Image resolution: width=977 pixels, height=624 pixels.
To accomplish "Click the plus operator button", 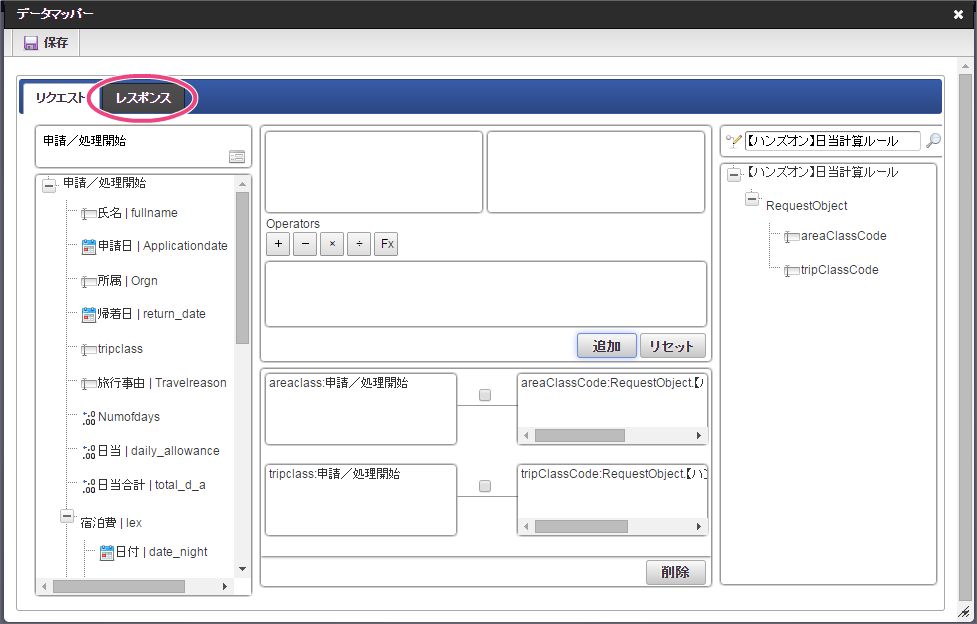I will (278, 244).
